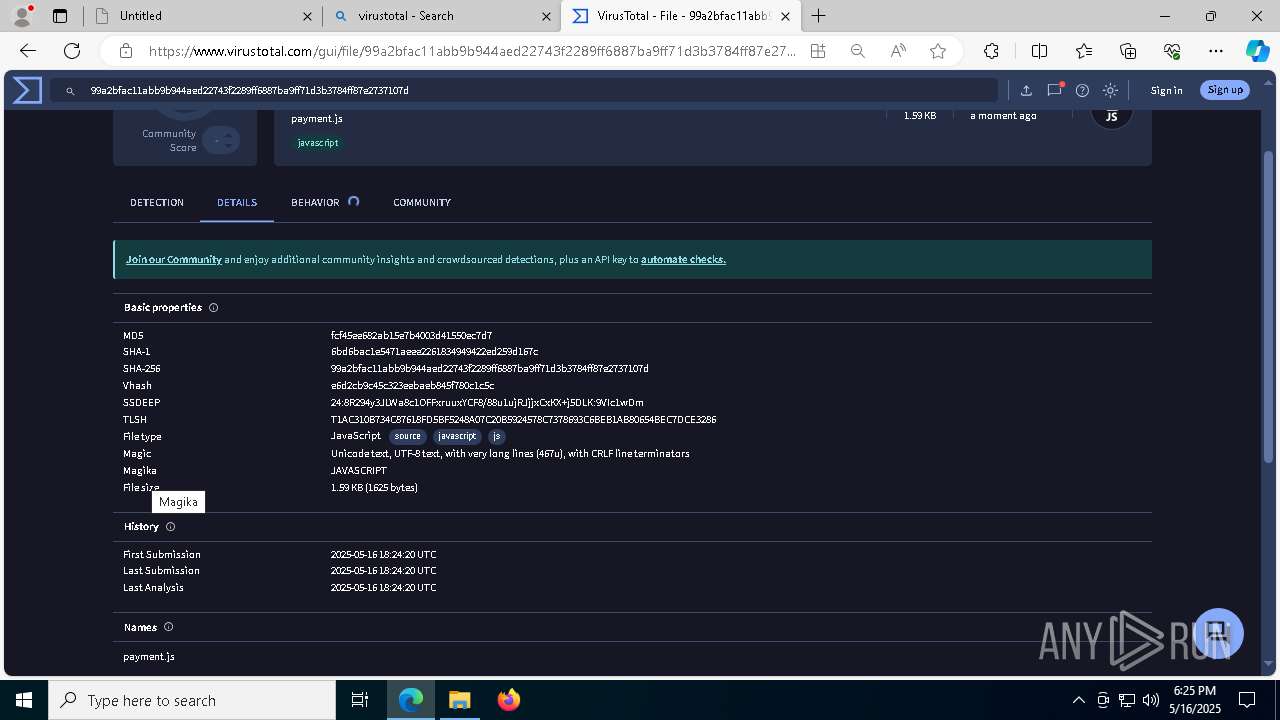Open Edge Settings and more menu
Screen dimensions: 1280x720
(x=1216, y=51)
